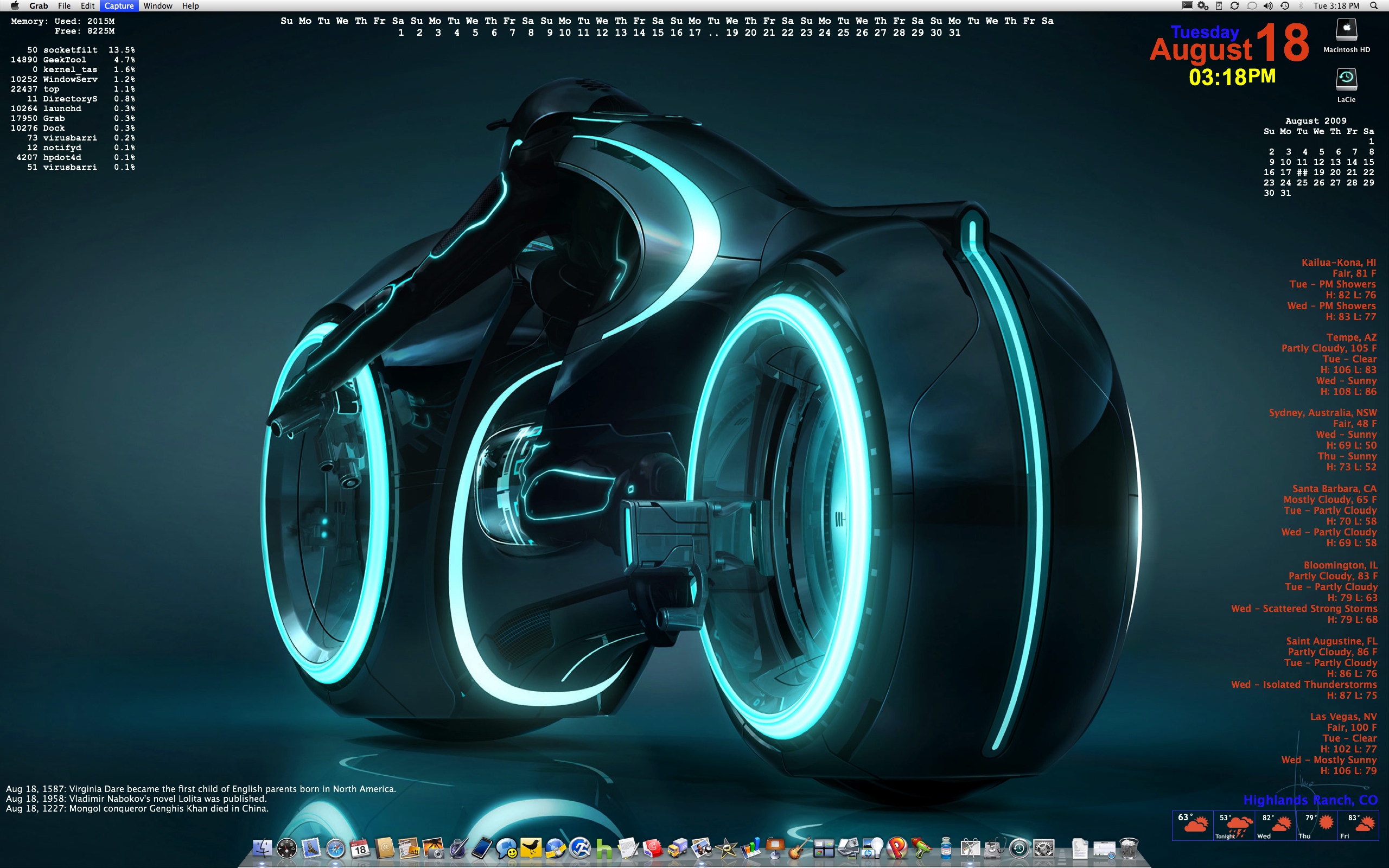
Task: Open System Preferences gear in dock
Action: 1043,848
